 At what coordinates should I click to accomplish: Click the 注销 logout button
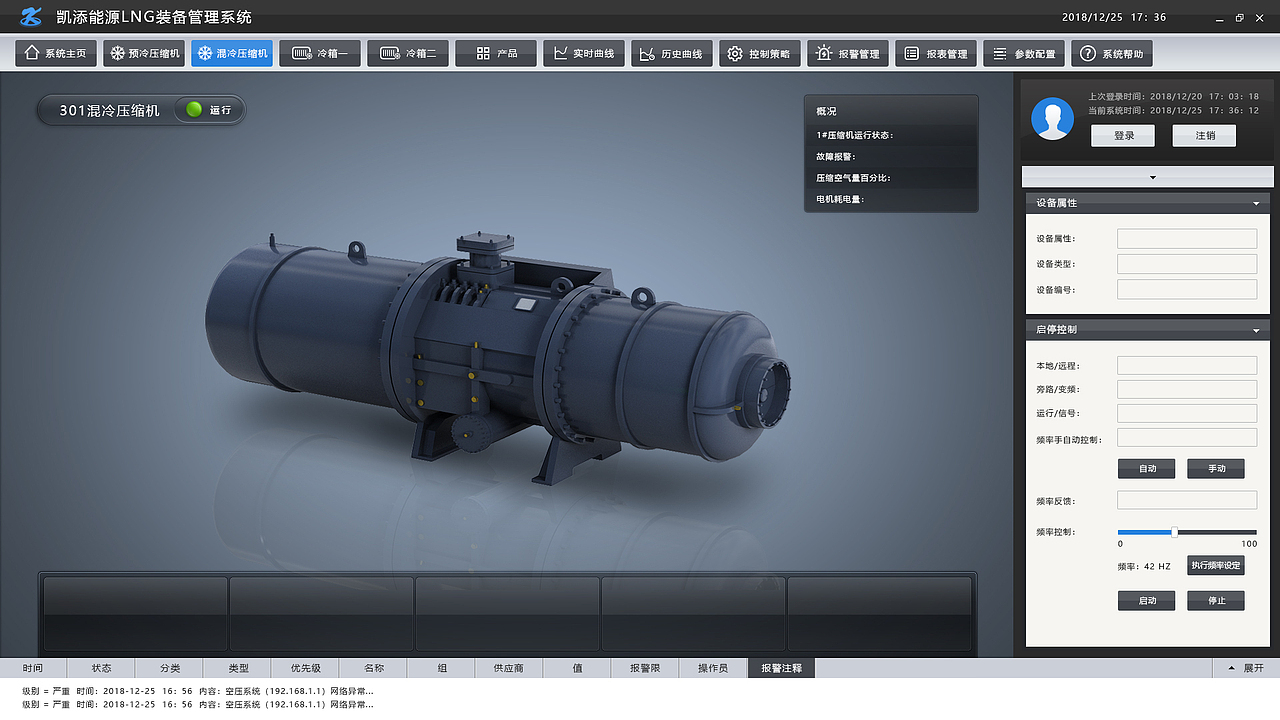pyautogui.click(x=1204, y=135)
